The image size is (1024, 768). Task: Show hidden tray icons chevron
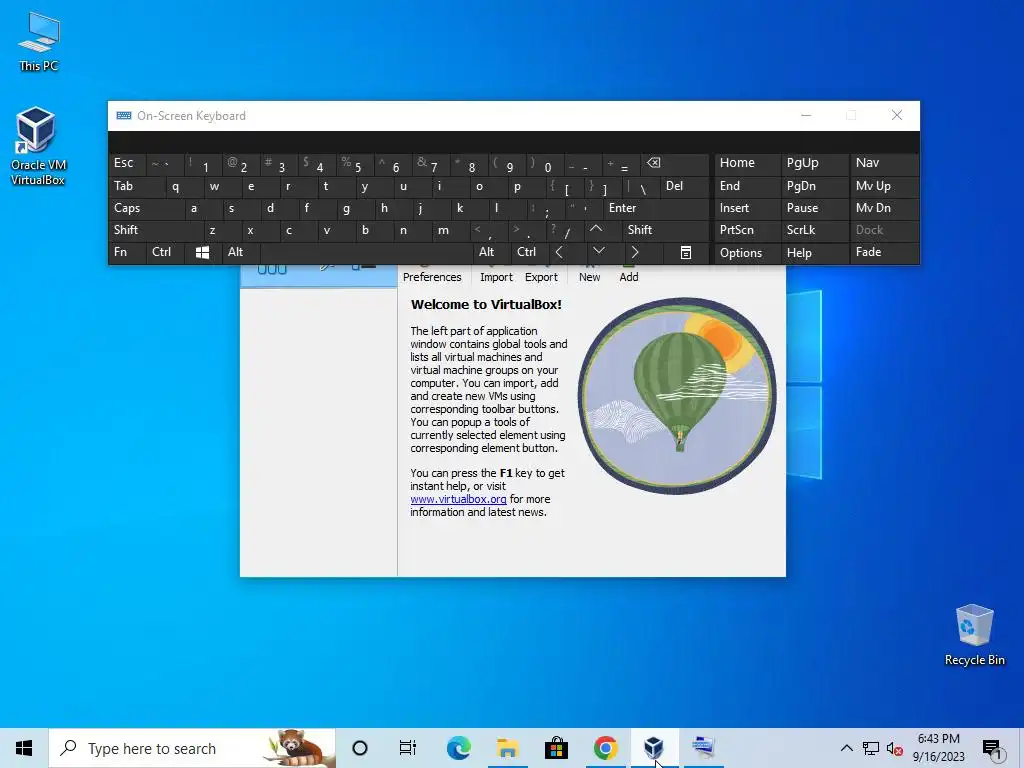pos(846,748)
